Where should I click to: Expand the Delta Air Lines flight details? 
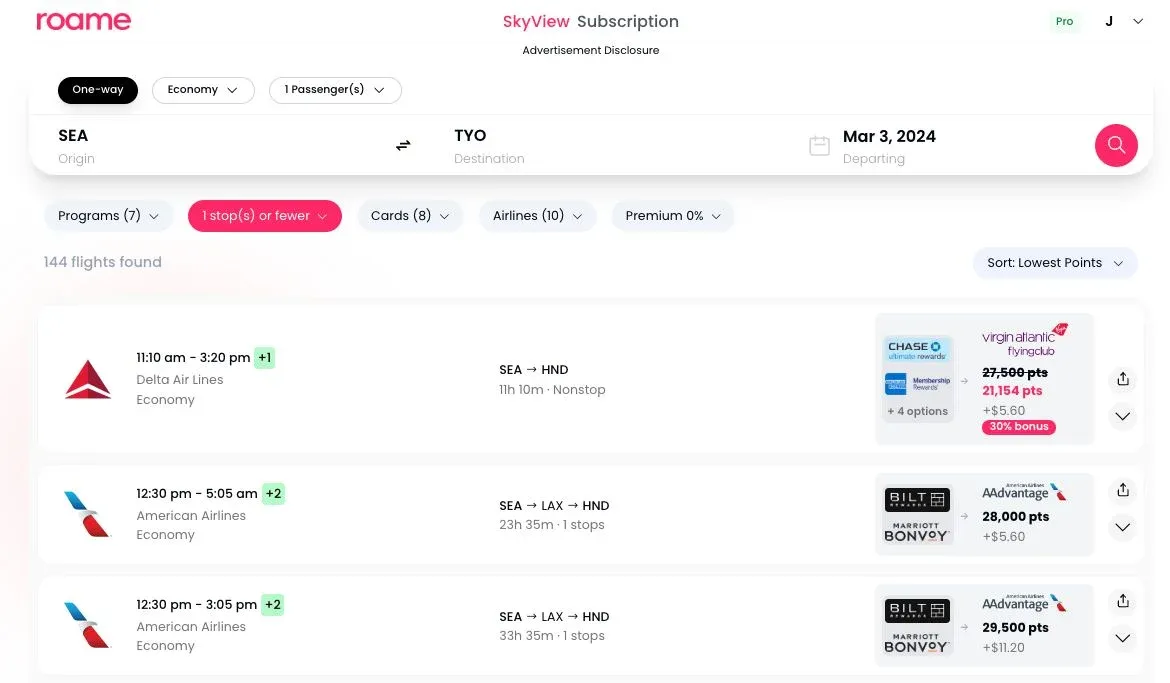pyautogui.click(x=1122, y=417)
